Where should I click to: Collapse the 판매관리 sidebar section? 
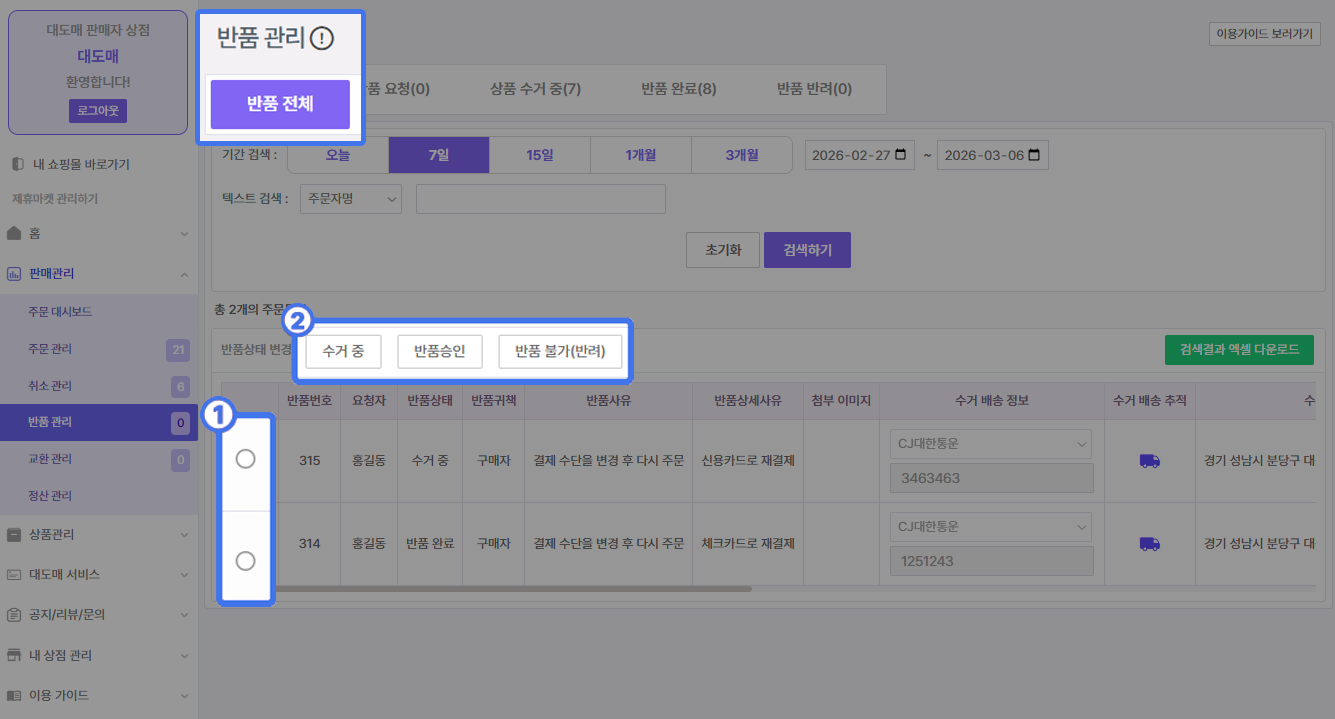click(184, 274)
